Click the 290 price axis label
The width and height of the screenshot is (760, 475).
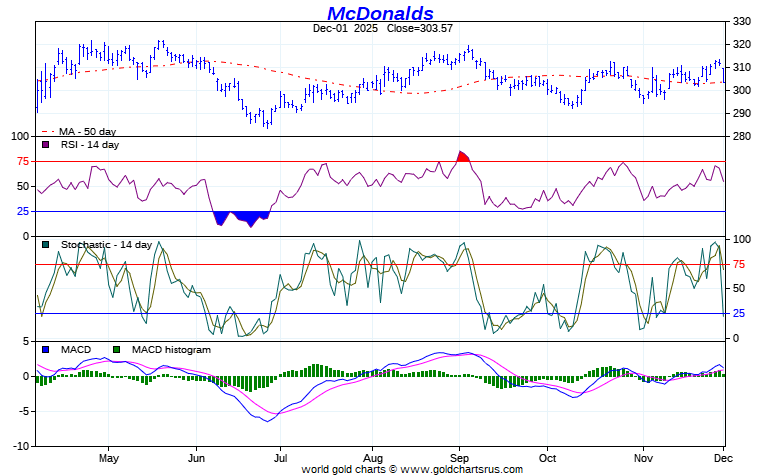point(742,113)
